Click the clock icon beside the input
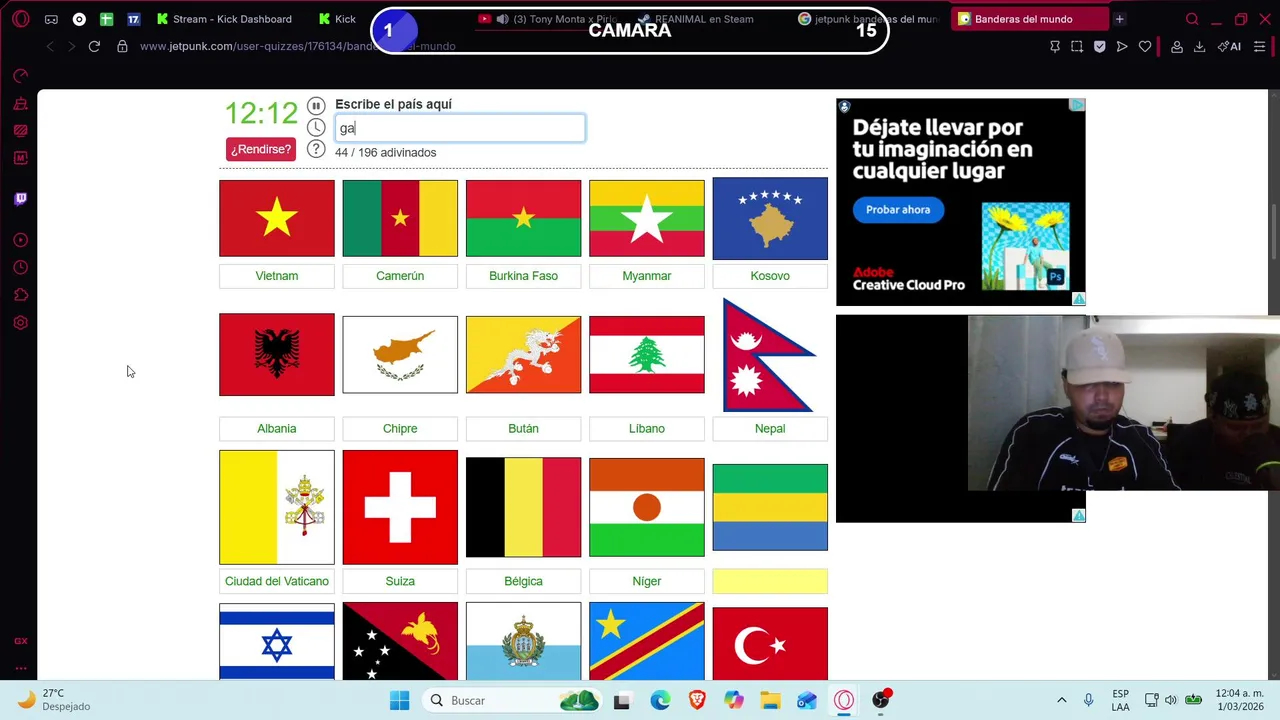The image size is (1280, 720). [x=316, y=127]
